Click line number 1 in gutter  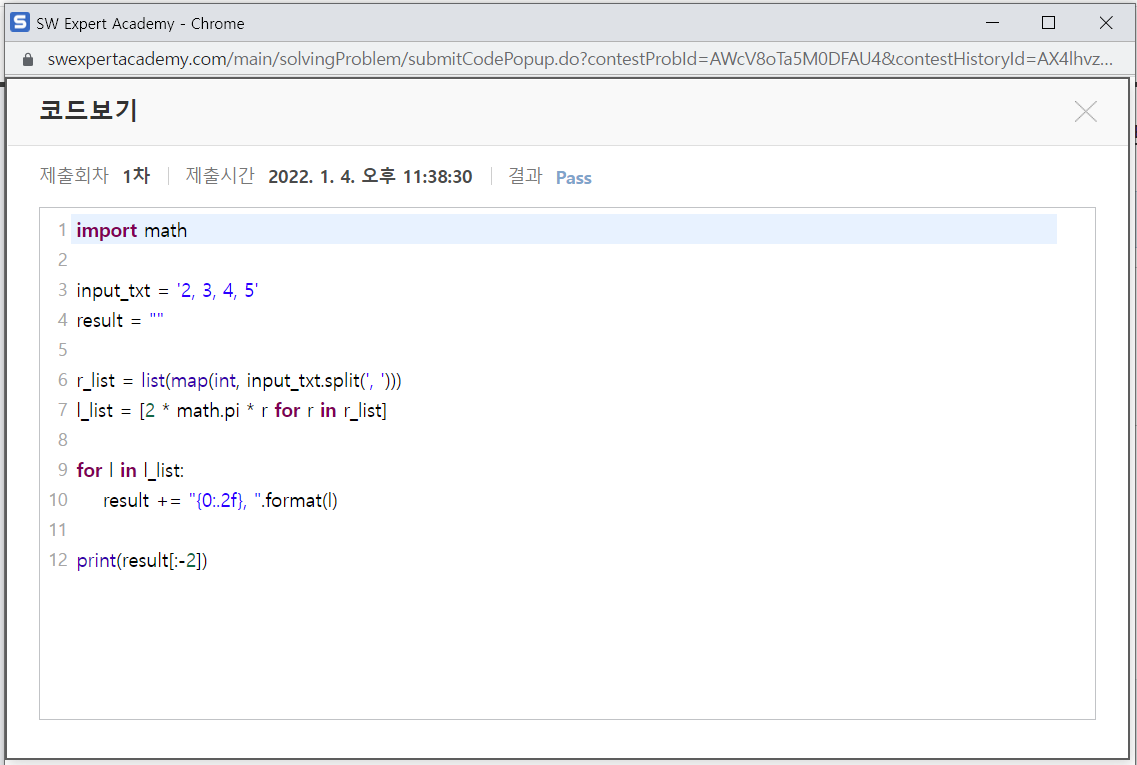tap(62, 231)
